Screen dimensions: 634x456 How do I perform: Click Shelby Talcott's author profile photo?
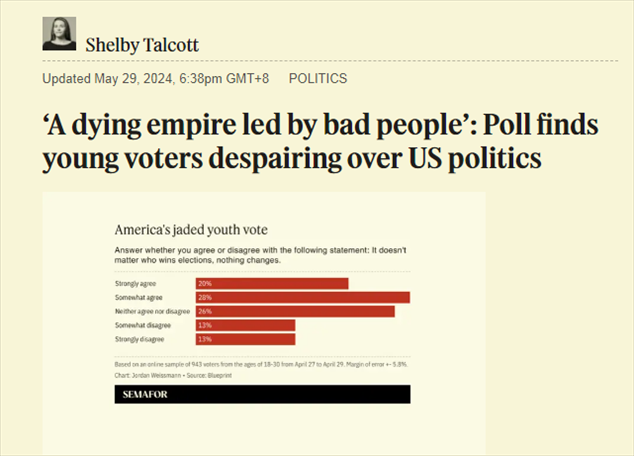59,34
